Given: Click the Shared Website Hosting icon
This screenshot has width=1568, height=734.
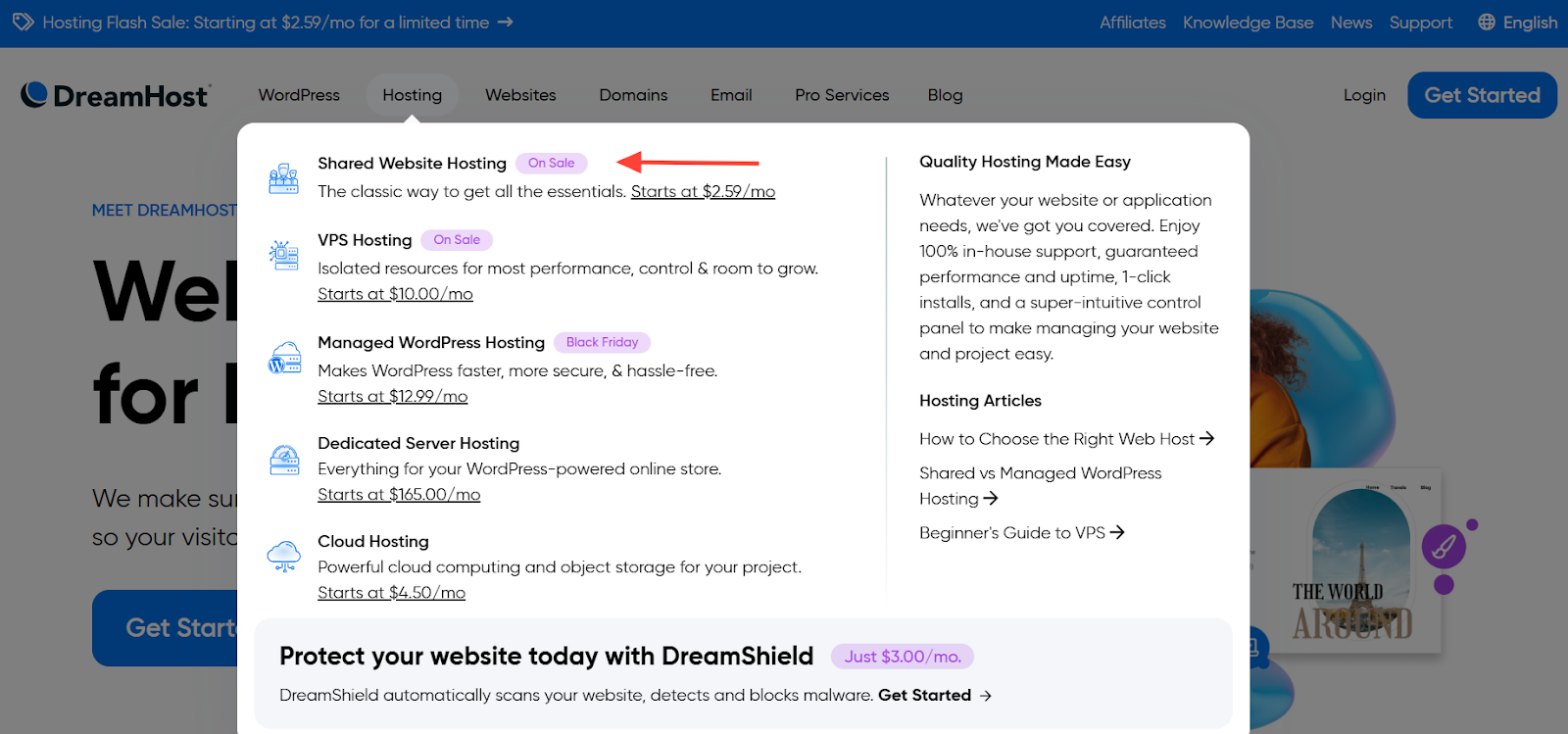Looking at the screenshot, I should tap(284, 178).
